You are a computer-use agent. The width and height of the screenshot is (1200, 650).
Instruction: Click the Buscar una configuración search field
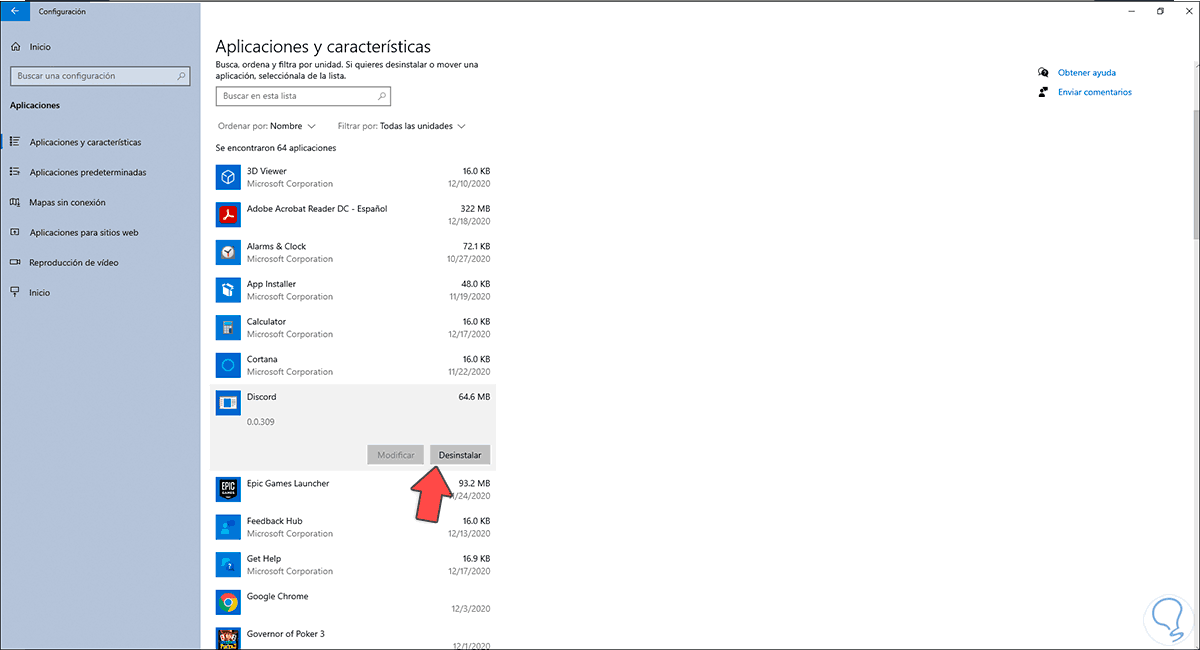point(99,76)
